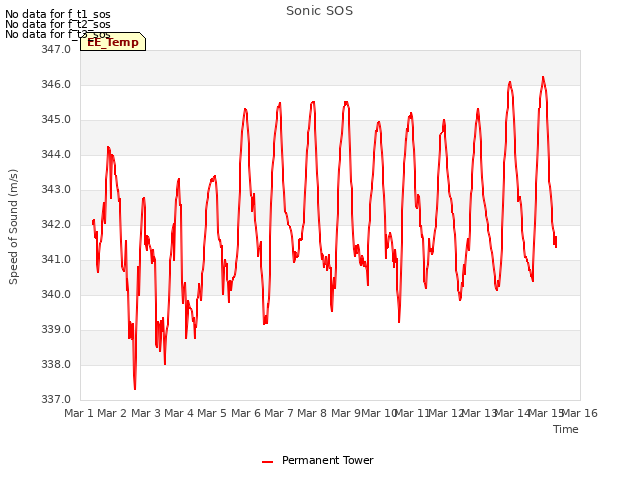The image size is (640, 480).
Task: Click the red Permanent Tower legend swatch
Action: click(267, 462)
